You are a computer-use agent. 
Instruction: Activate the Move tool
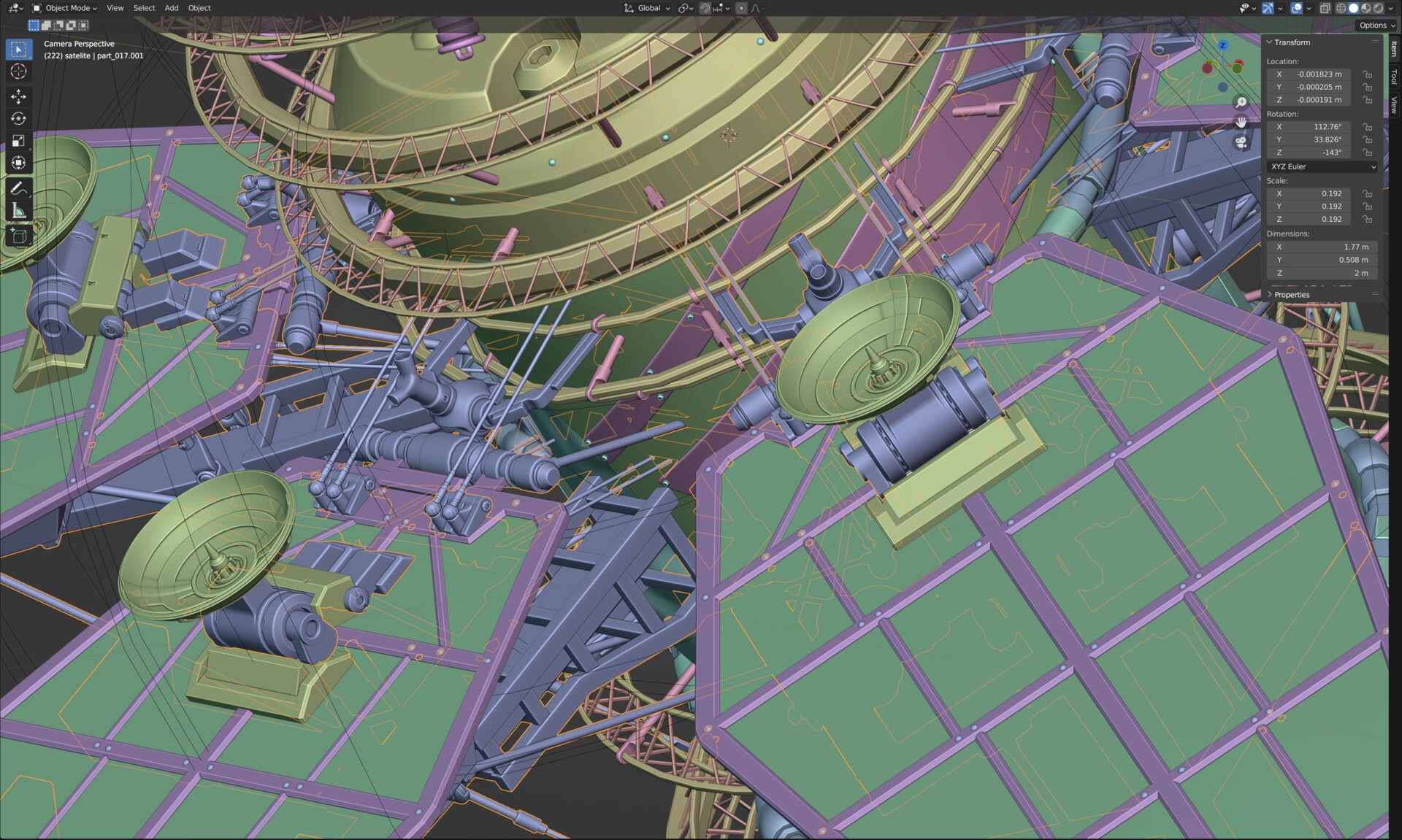pyautogui.click(x=19, y=96)
